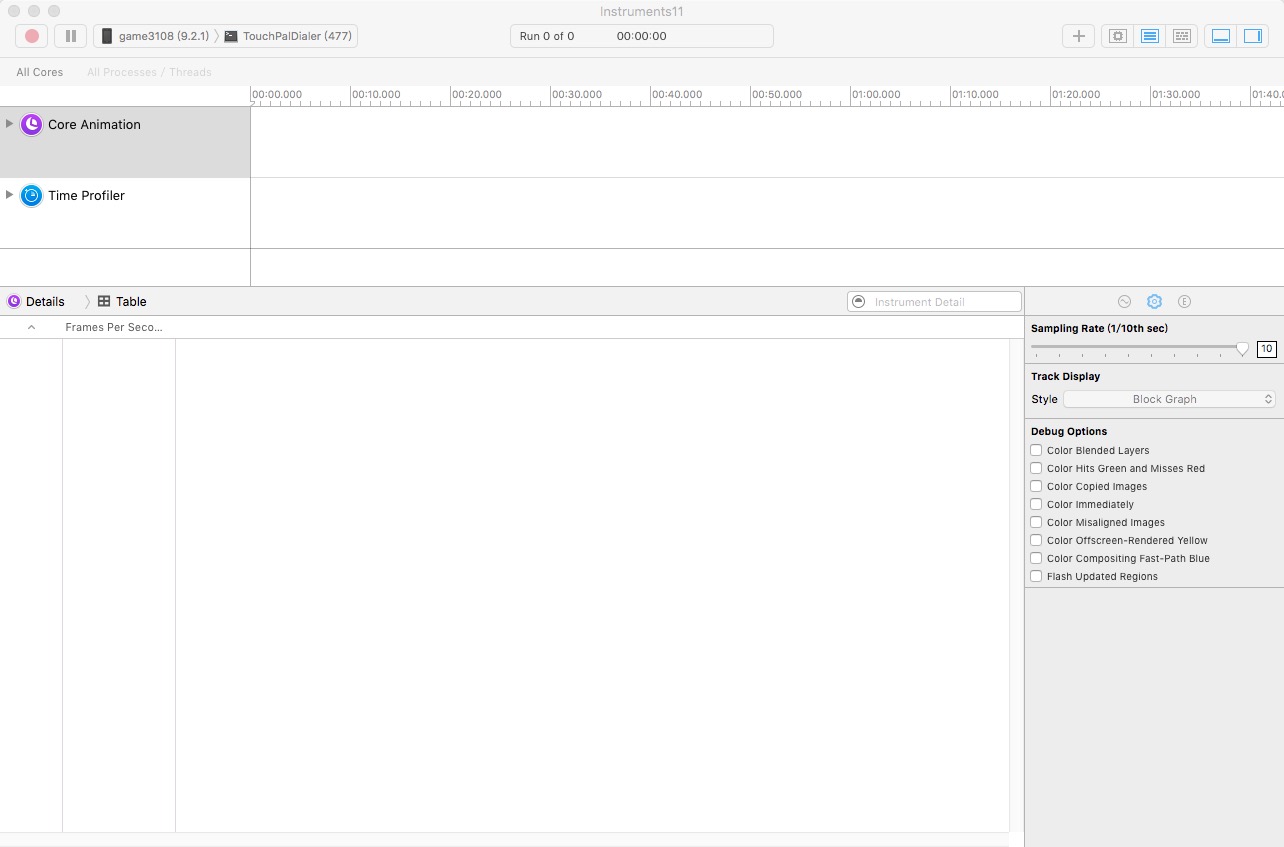Click the filter icon in the Instrument Detail field
Viewport: 1284px width, 847px height.
(860, 302)
